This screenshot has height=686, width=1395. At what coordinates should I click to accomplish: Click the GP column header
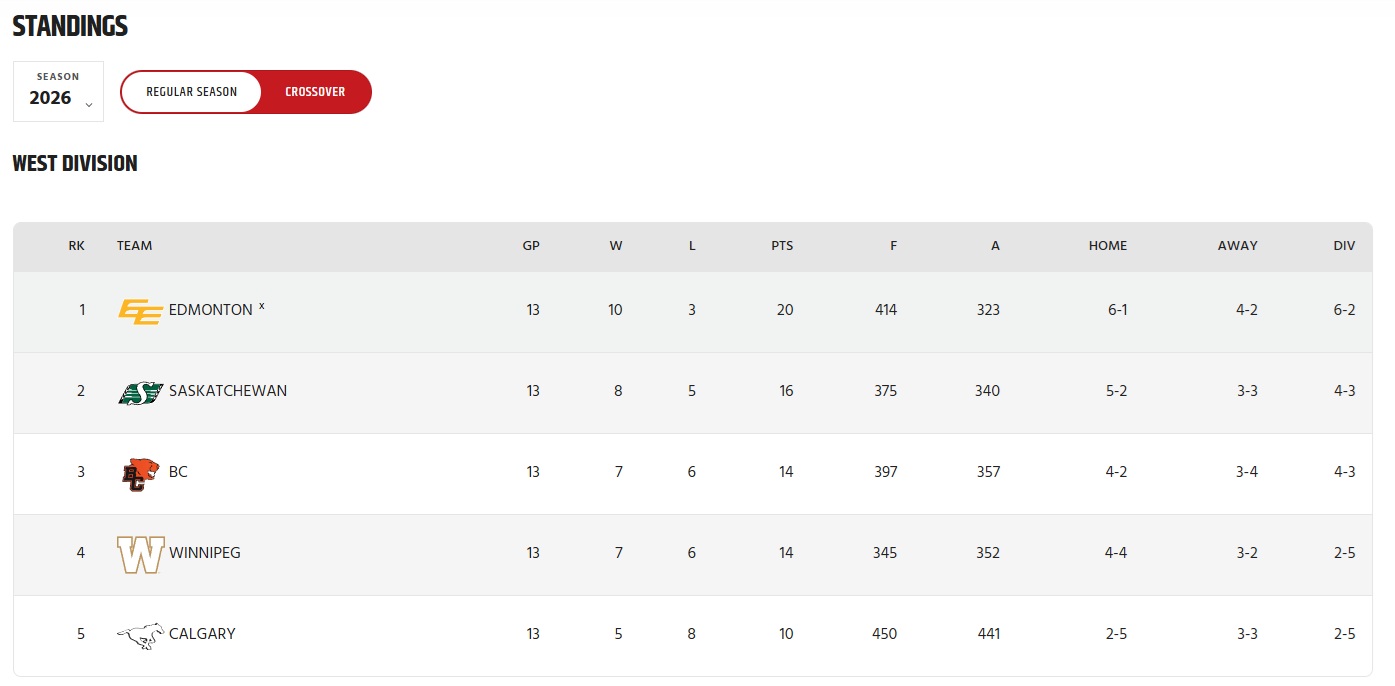(531, 246)
